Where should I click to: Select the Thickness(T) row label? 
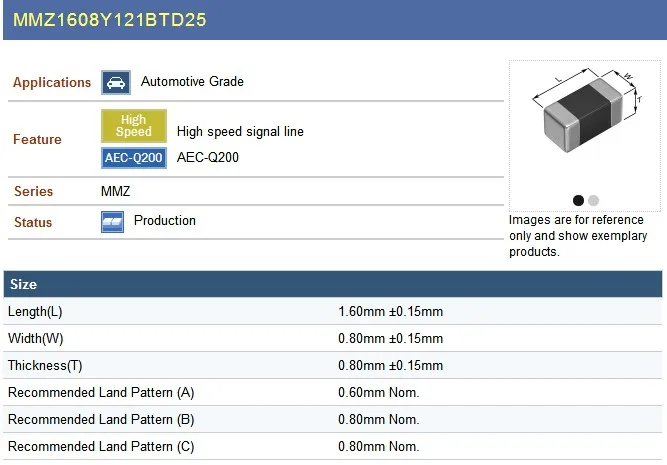[45, 366]
